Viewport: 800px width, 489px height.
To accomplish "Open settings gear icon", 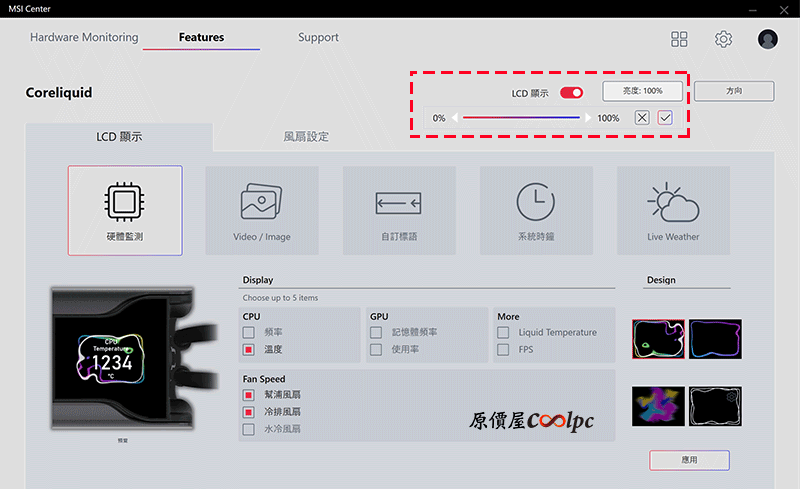I will click(x=723, y=39).
